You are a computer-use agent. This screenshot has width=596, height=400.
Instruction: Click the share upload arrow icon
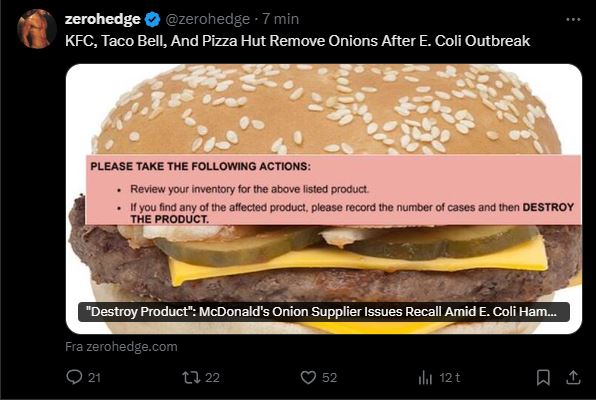tap(573, 378)
